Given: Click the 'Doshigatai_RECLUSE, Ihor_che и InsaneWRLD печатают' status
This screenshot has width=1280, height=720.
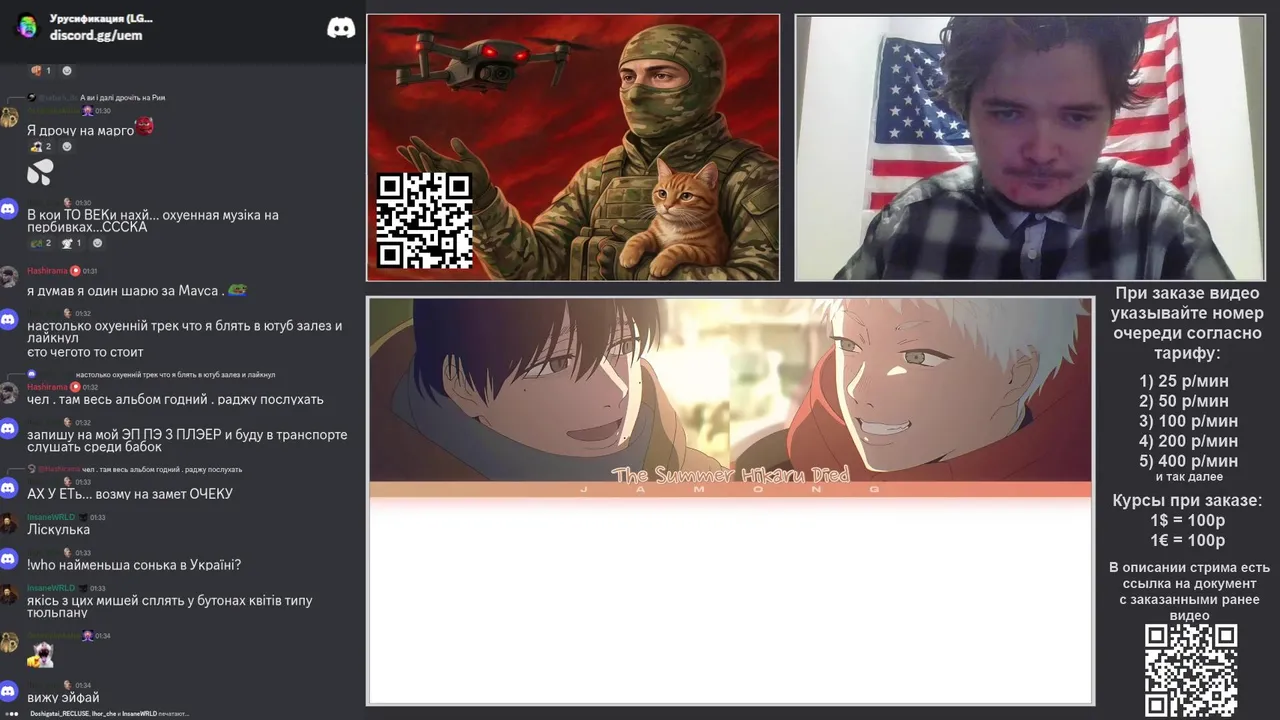Looking at the screenshot, I should coord(109,714).
